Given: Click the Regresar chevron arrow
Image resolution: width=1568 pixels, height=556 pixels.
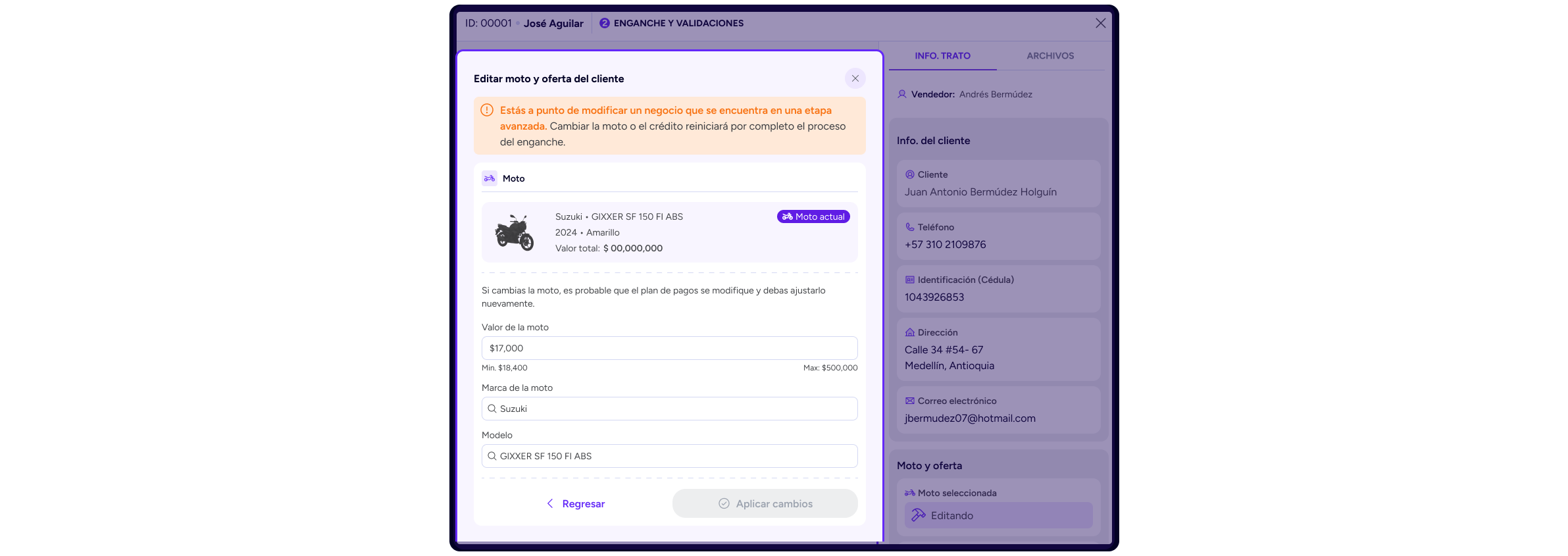Looking at the screenshot, I should 550,503.
